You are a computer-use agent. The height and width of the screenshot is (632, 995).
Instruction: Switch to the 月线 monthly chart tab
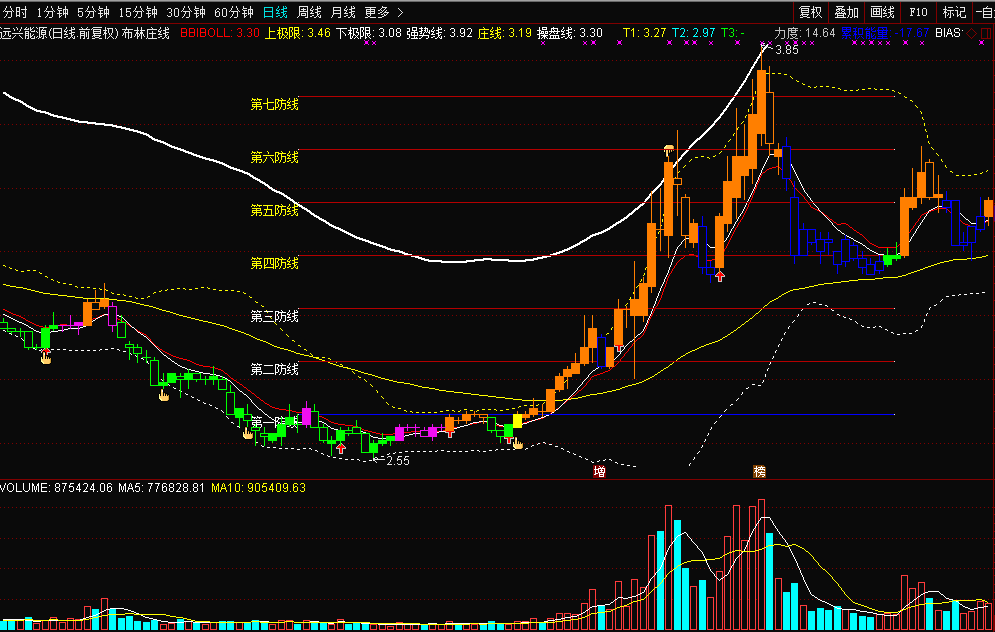[343, 12]
